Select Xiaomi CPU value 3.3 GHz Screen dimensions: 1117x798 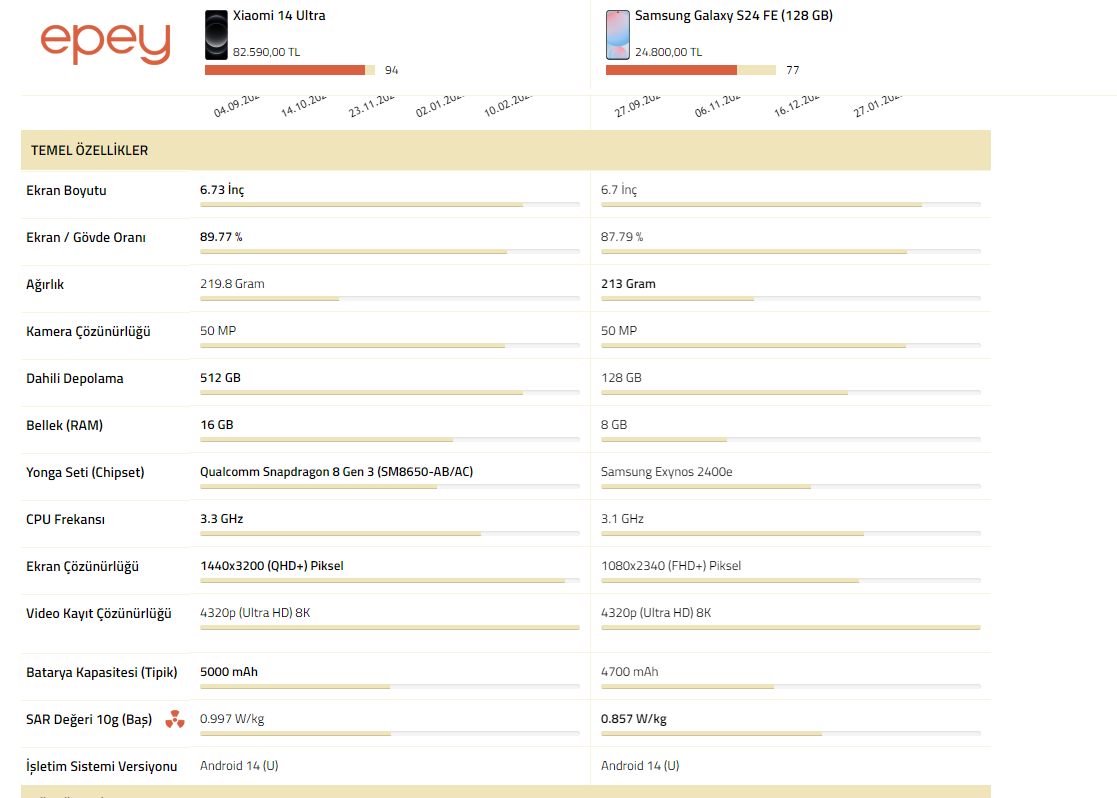pyautogui.click(x=222, y=519)
